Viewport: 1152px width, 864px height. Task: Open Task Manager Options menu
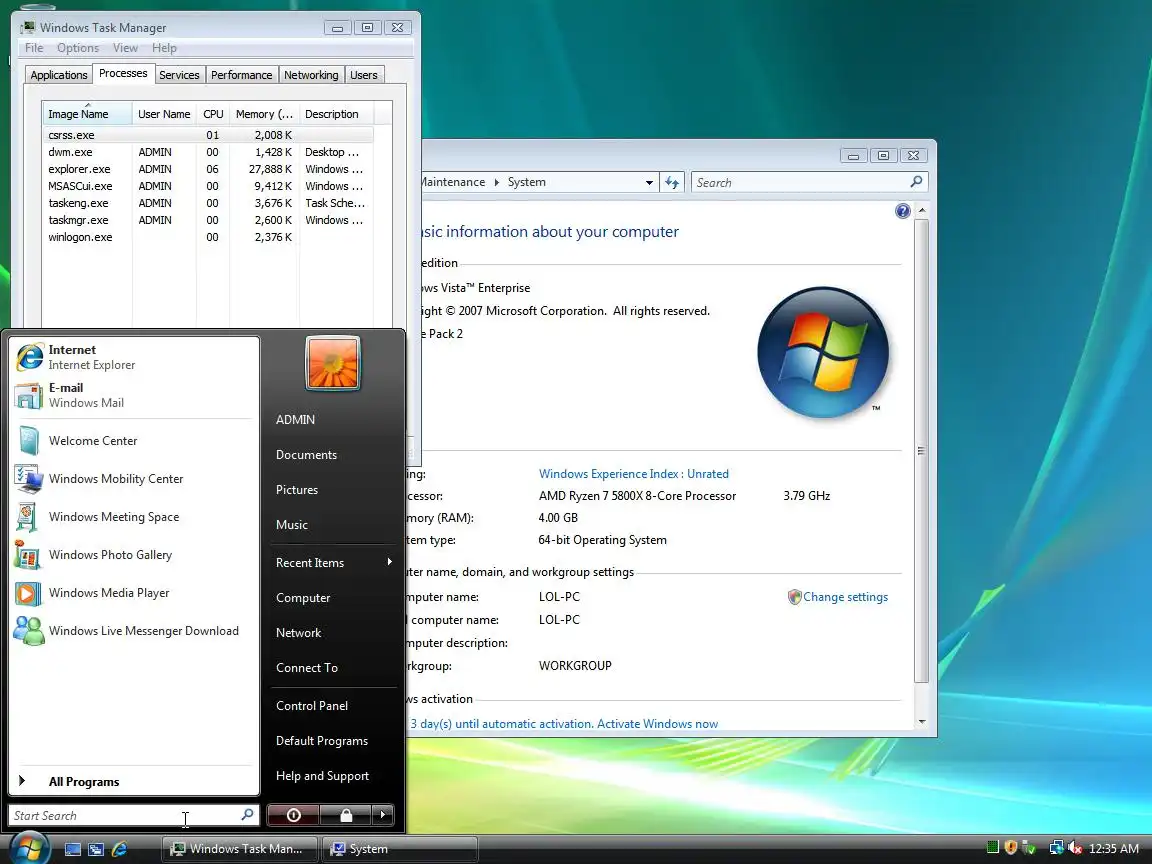(78, 48)
